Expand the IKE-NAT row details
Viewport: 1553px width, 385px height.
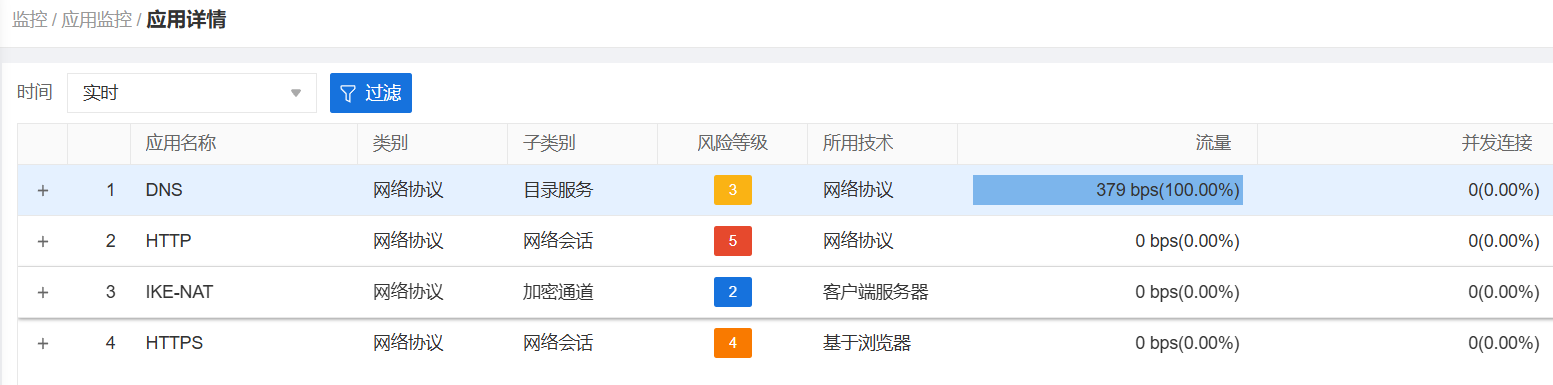pos(43,292)
